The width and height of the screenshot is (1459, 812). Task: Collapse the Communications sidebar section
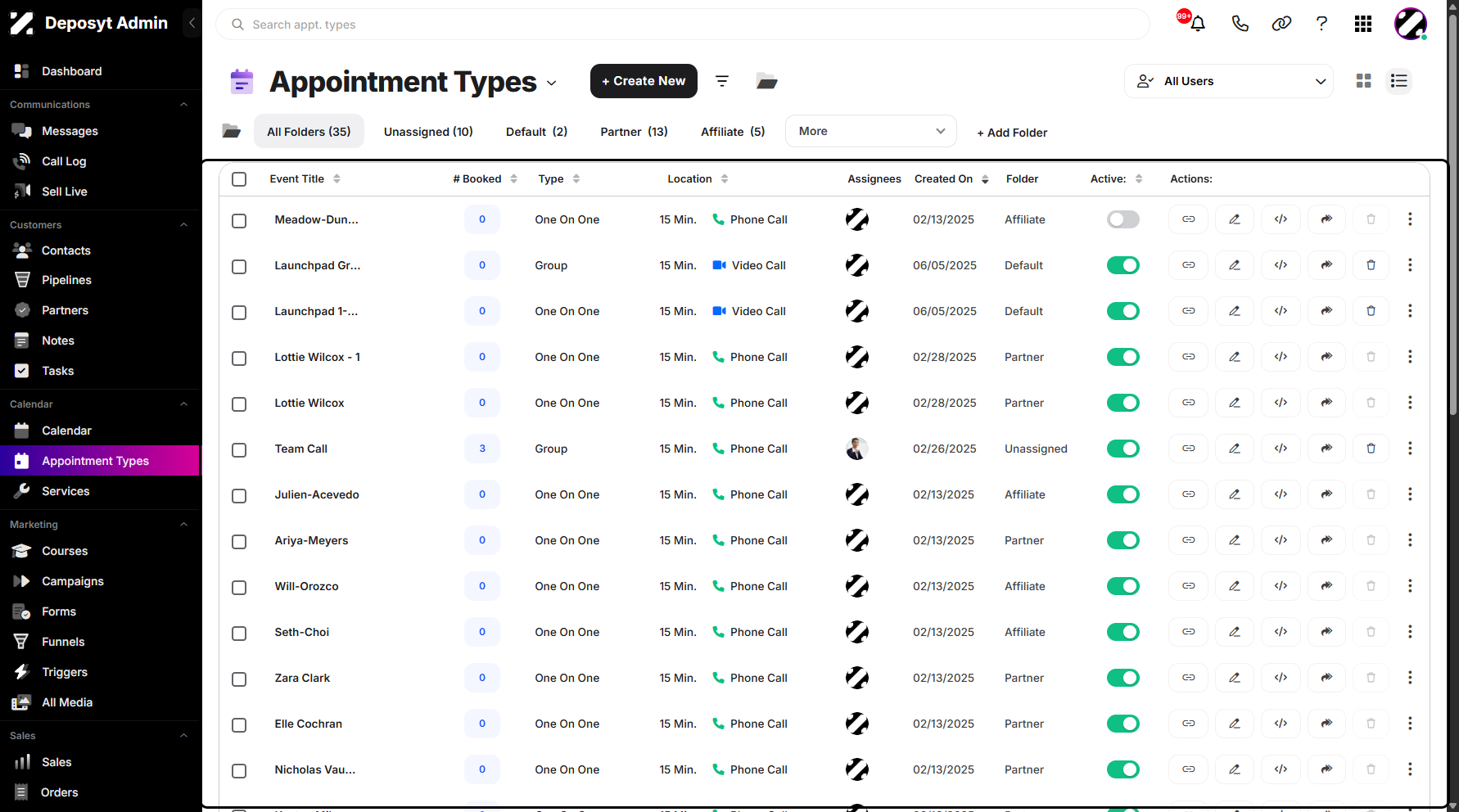(183, 105)
